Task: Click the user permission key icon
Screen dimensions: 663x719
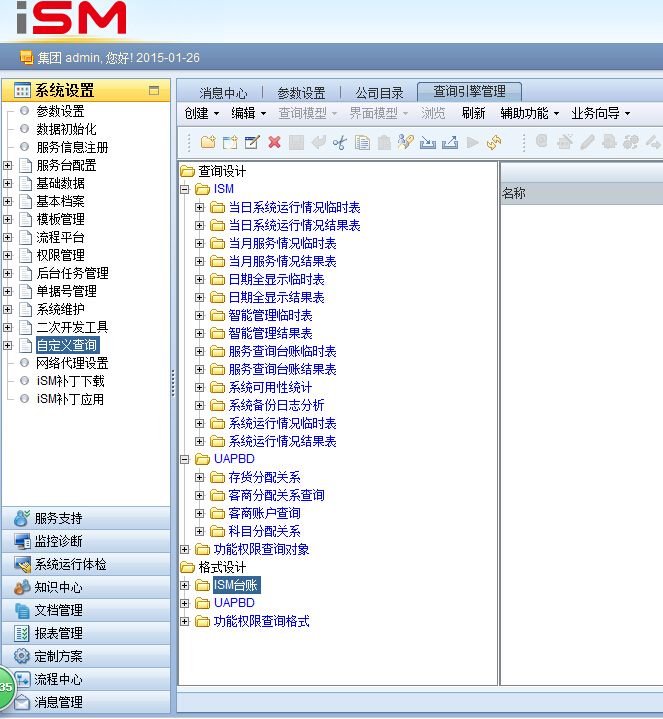Action: tap(406, 142)
